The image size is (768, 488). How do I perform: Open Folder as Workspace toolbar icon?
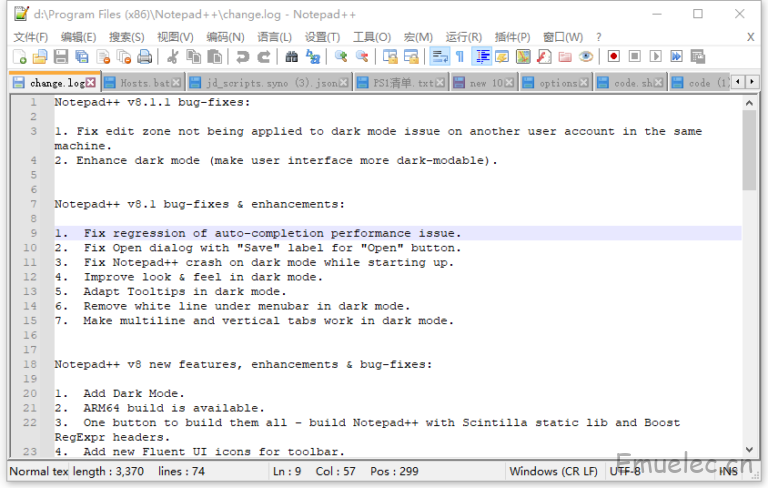565,57
